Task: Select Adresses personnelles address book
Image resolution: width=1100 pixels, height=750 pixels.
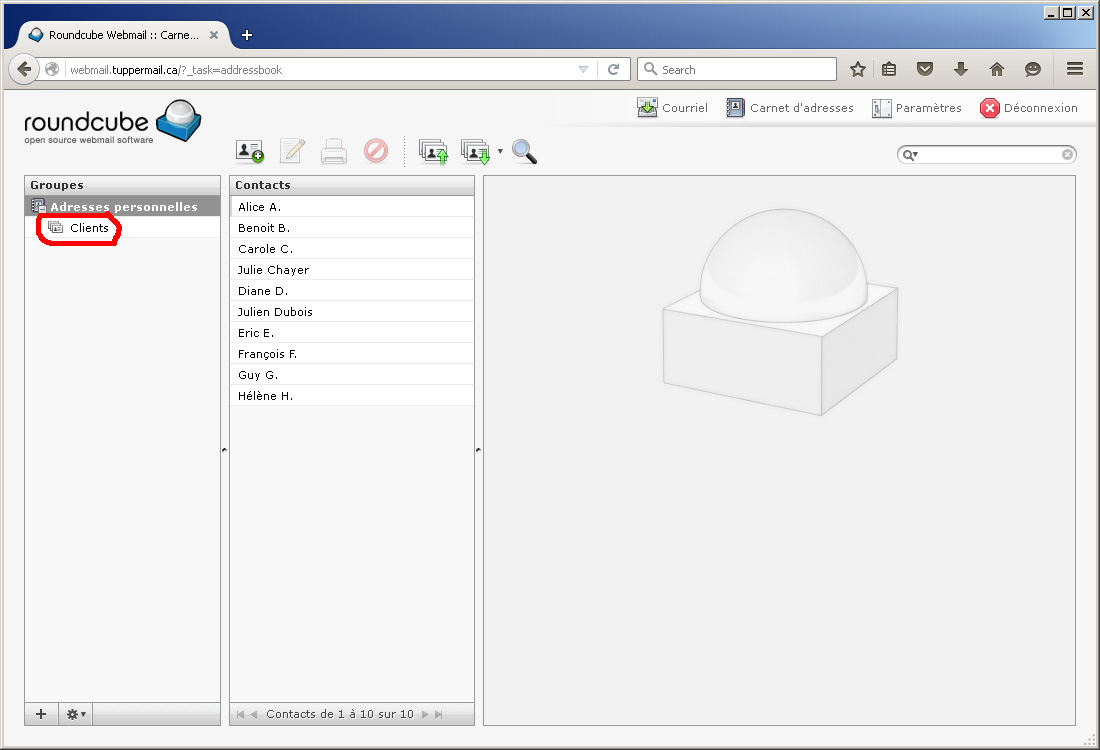Action: click(123, 207)
